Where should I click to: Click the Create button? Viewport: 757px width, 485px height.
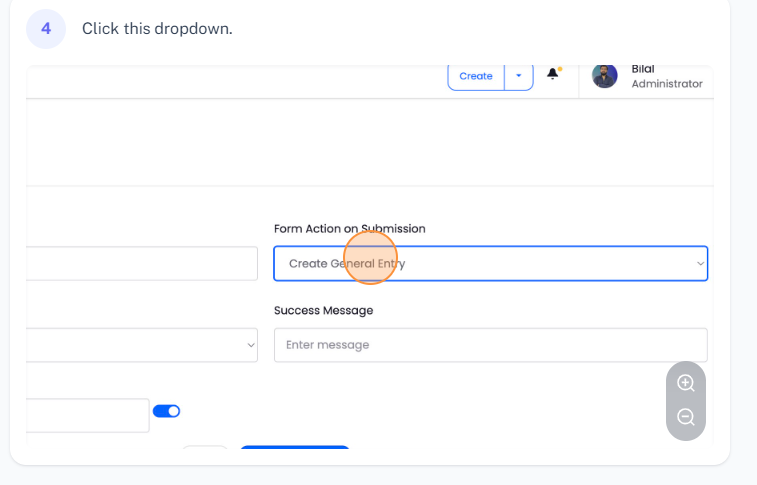point(476,76)
